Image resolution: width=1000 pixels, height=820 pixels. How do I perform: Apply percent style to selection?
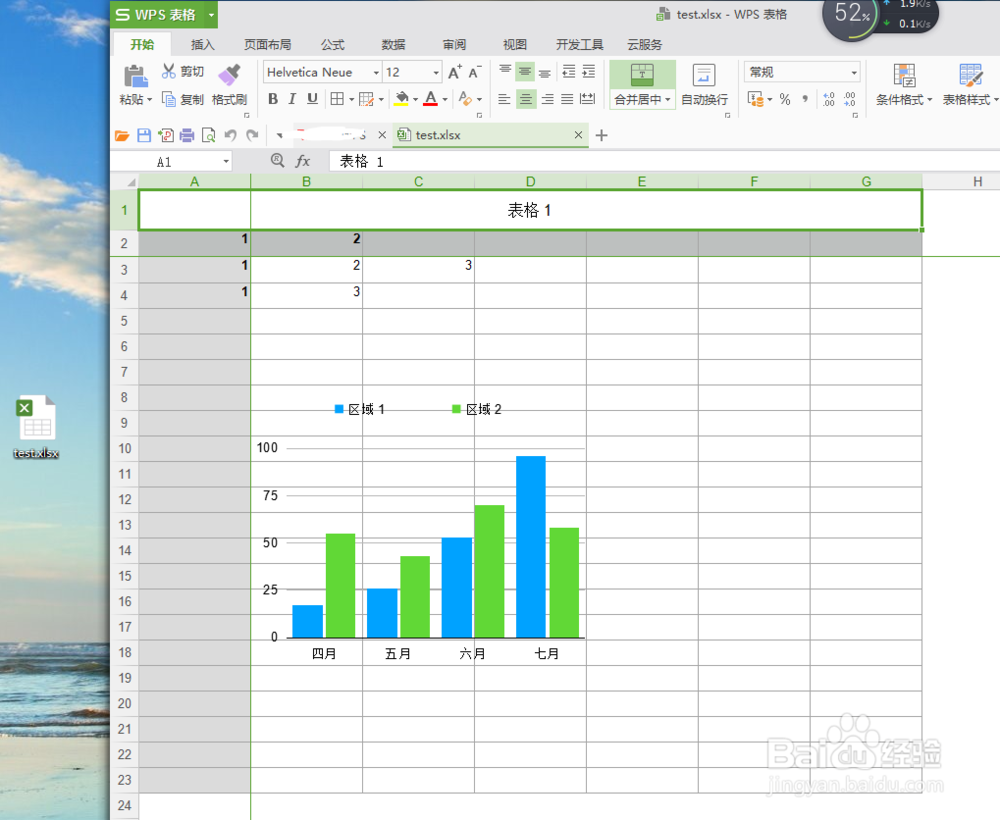coord(783,99)
